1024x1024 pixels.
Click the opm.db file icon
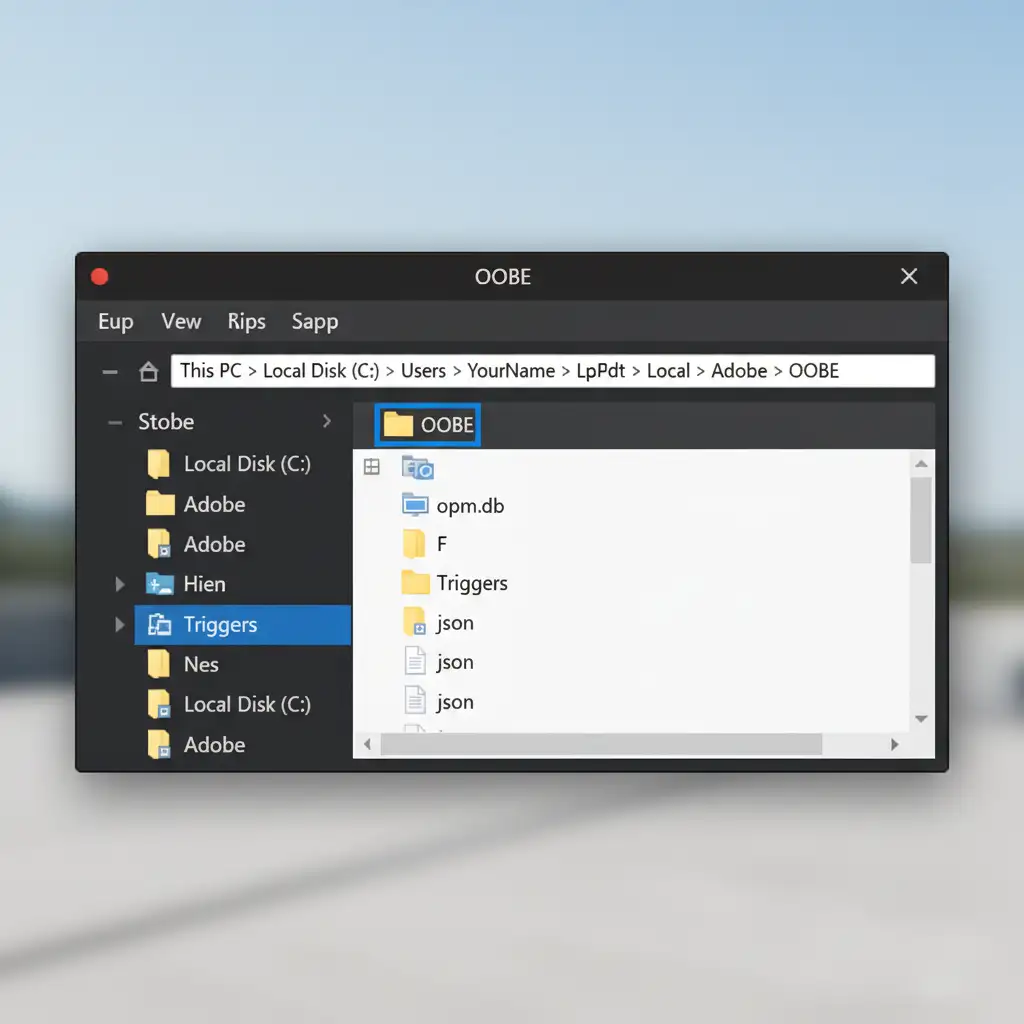coord(414,504)
